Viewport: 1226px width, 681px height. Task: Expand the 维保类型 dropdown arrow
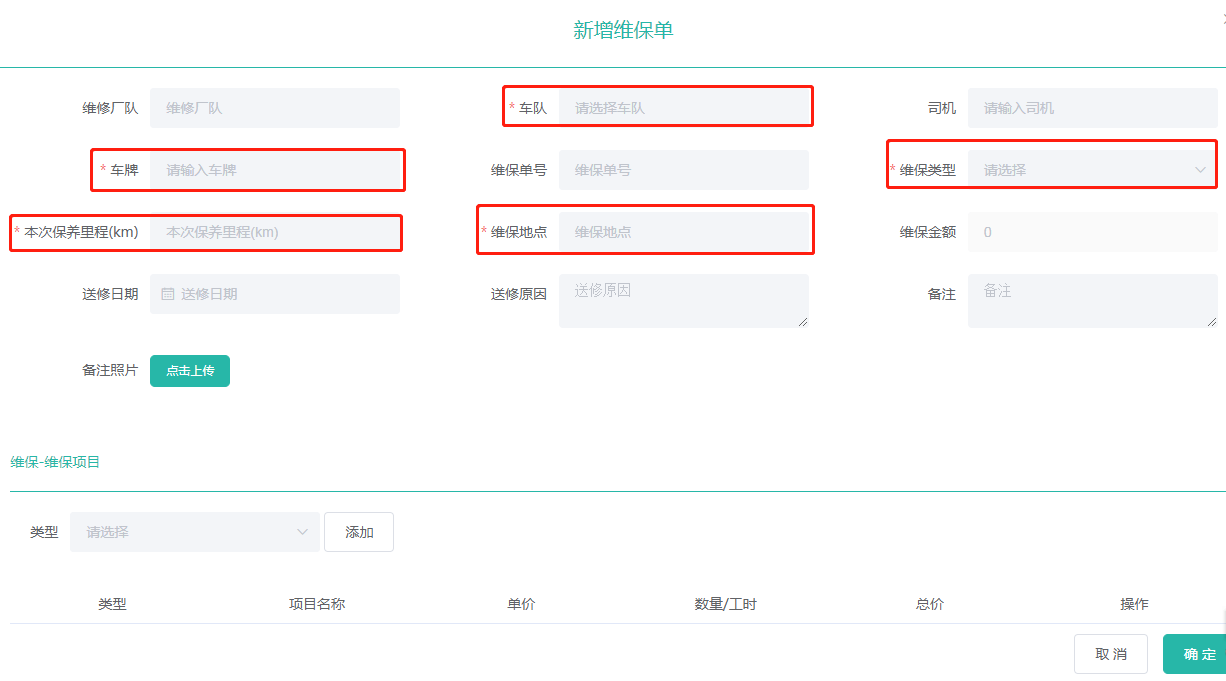tap(1200, 170)
